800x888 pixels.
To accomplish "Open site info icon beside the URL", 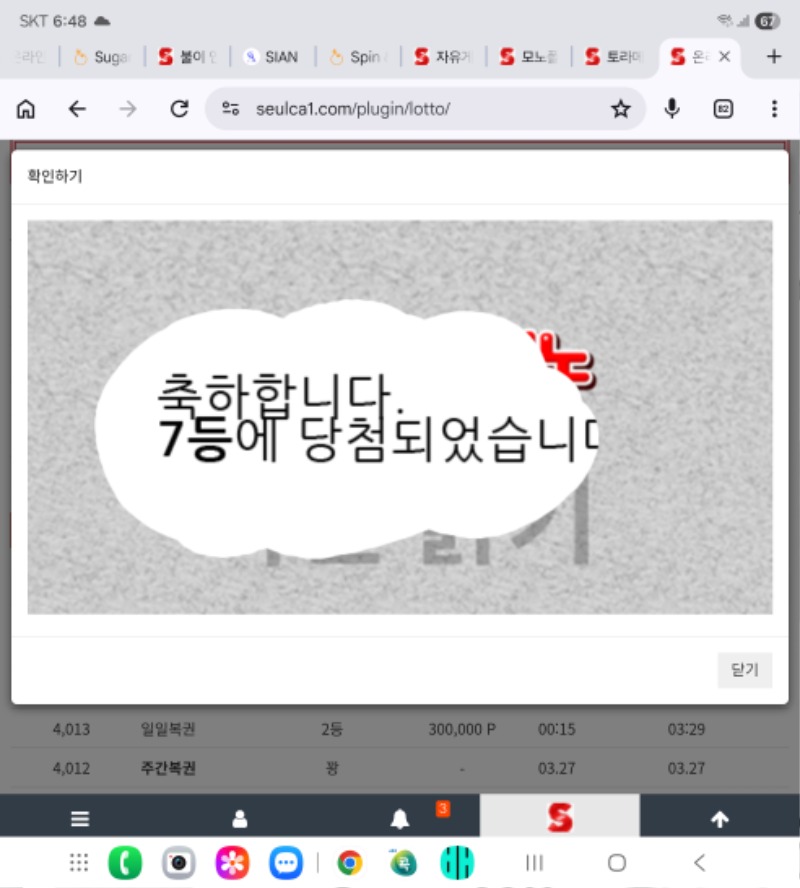I will pos(231,109).
